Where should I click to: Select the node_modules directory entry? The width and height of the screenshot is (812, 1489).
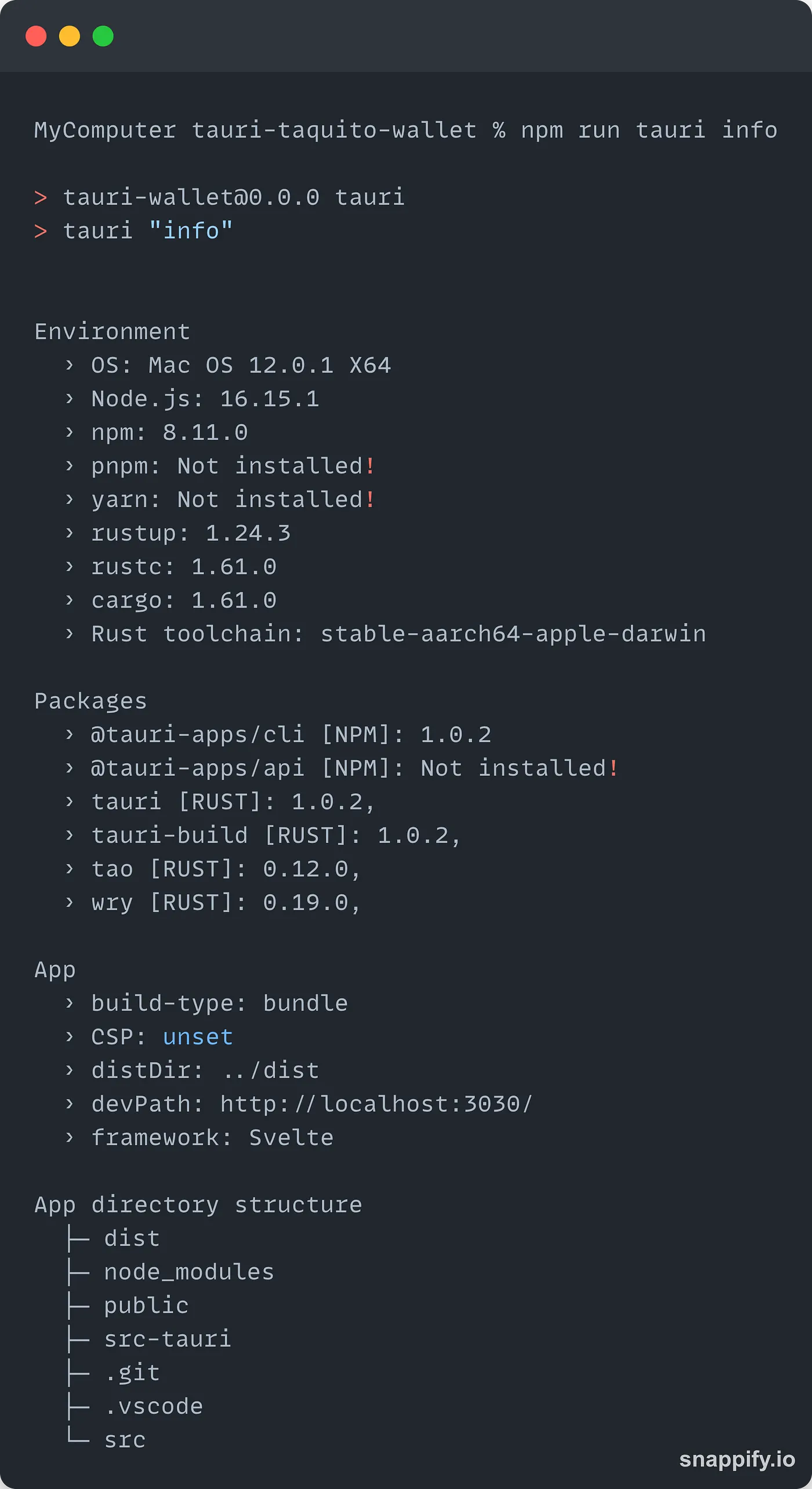click(188, 1272)
